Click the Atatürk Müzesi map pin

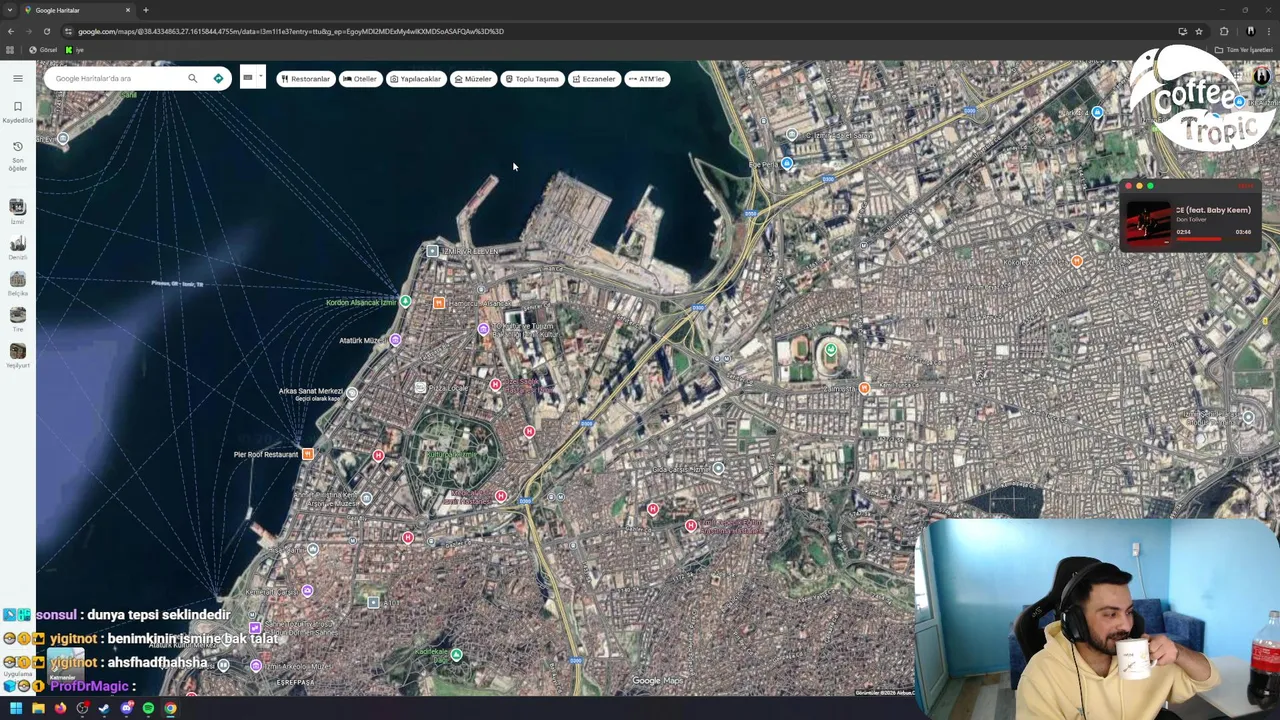395,340
